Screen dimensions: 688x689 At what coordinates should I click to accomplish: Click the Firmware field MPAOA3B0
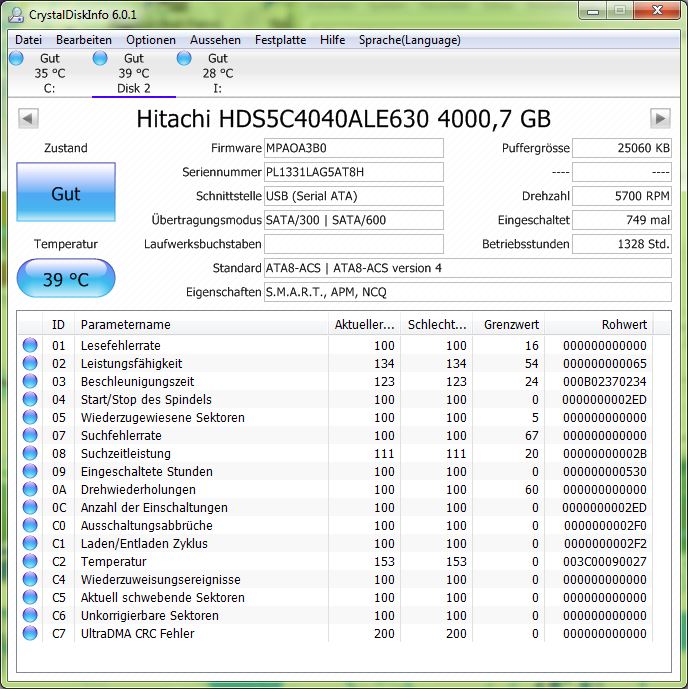click(x=354, y=148)
